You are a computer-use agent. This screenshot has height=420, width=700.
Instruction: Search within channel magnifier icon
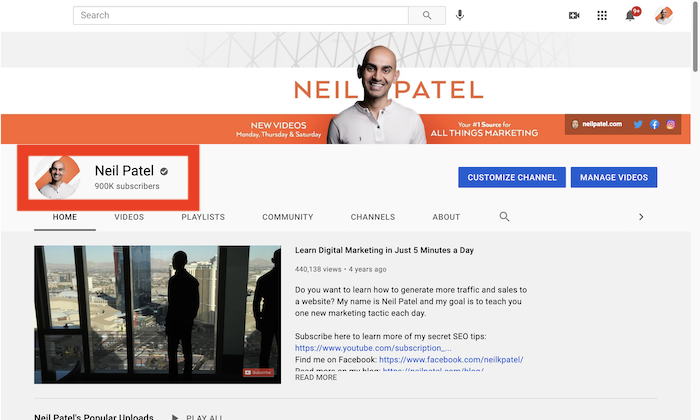pyautogui.click(x=504, y=217)
